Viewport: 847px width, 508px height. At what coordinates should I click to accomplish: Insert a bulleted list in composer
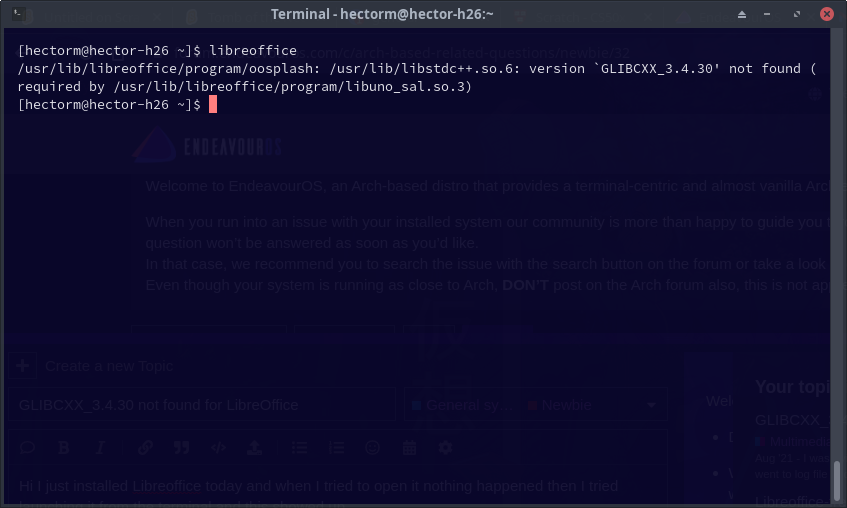tap(299, 447)
